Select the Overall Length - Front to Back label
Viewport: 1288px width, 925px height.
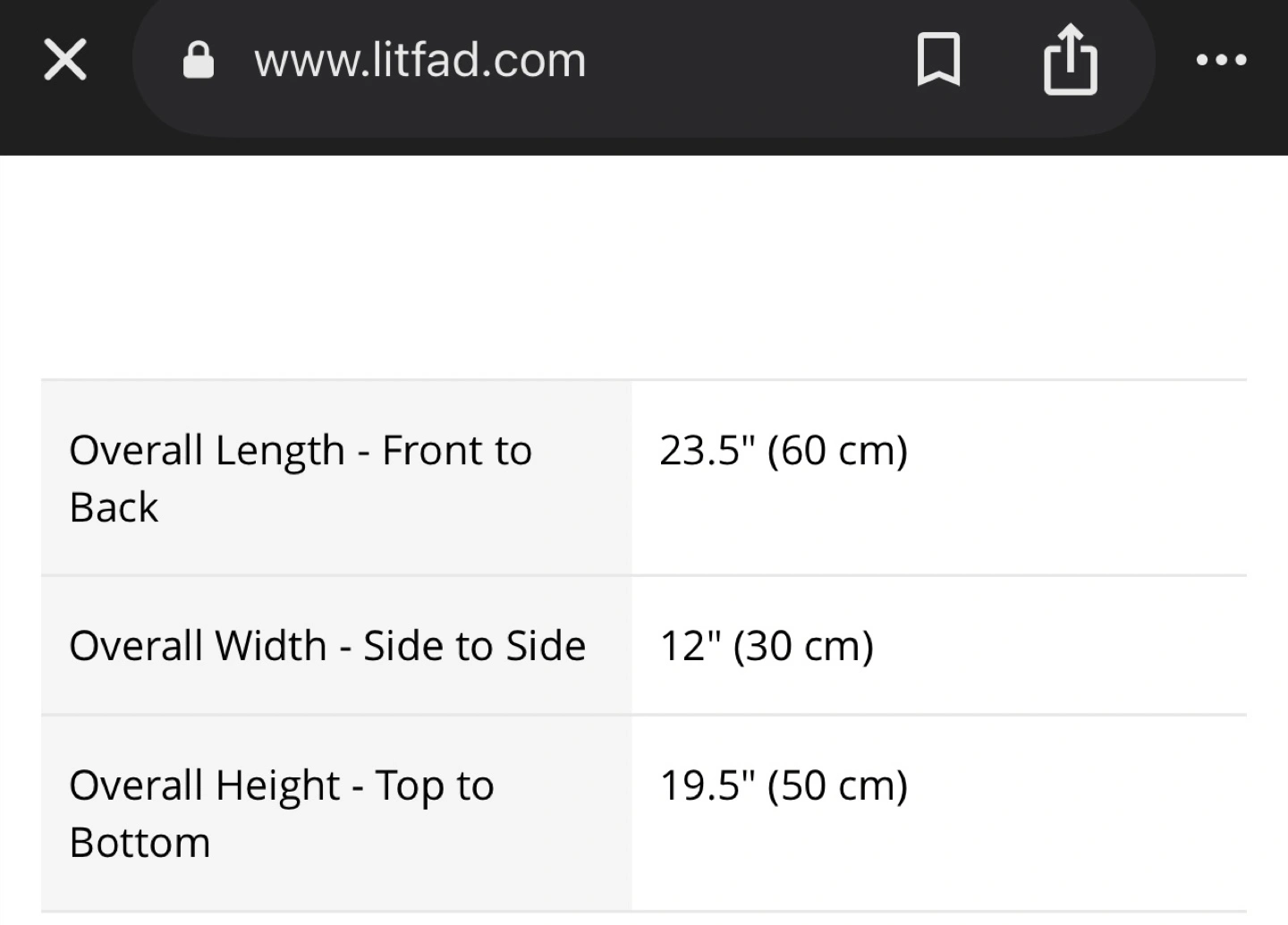[x=301, y=479]
